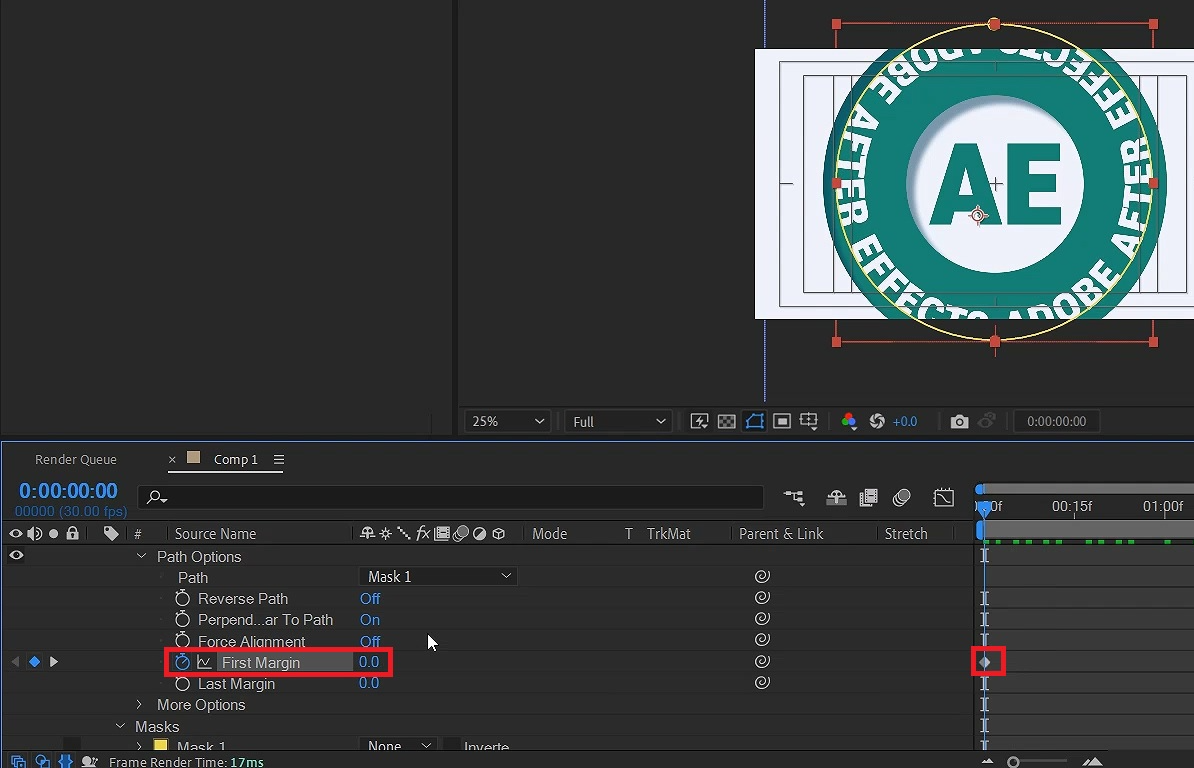
Task: Switch to the Render Queue tab
Action: point(76,459)
